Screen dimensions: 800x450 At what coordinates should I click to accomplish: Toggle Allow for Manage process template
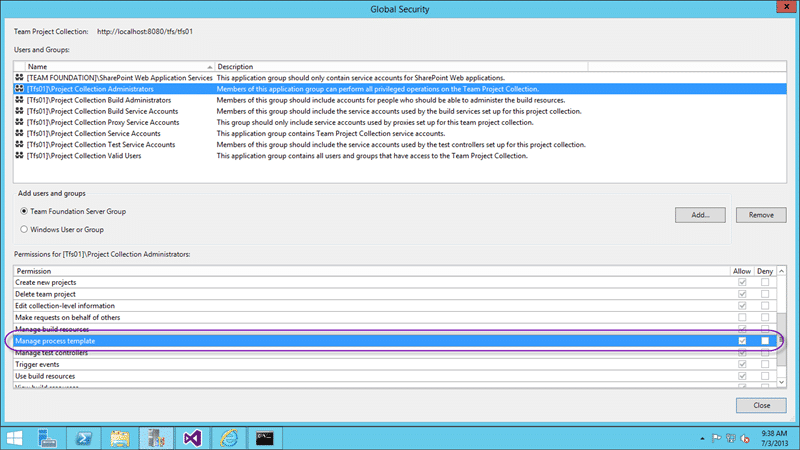[742, 341]
